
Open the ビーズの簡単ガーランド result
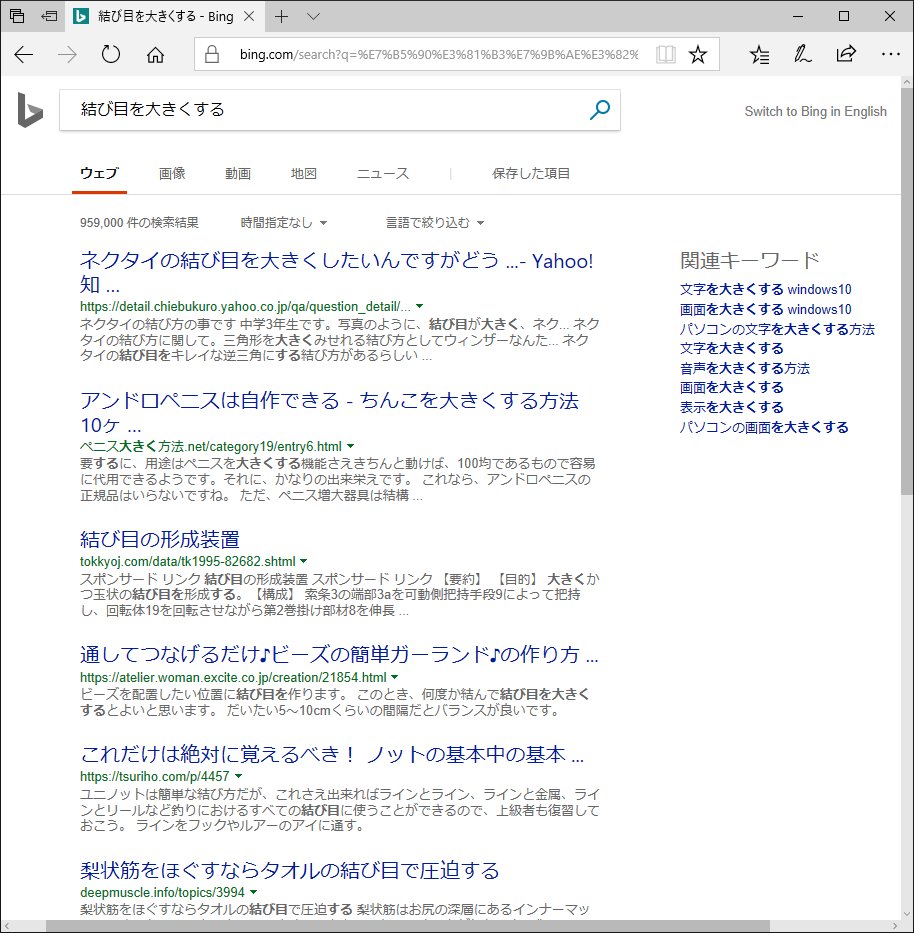339,655
